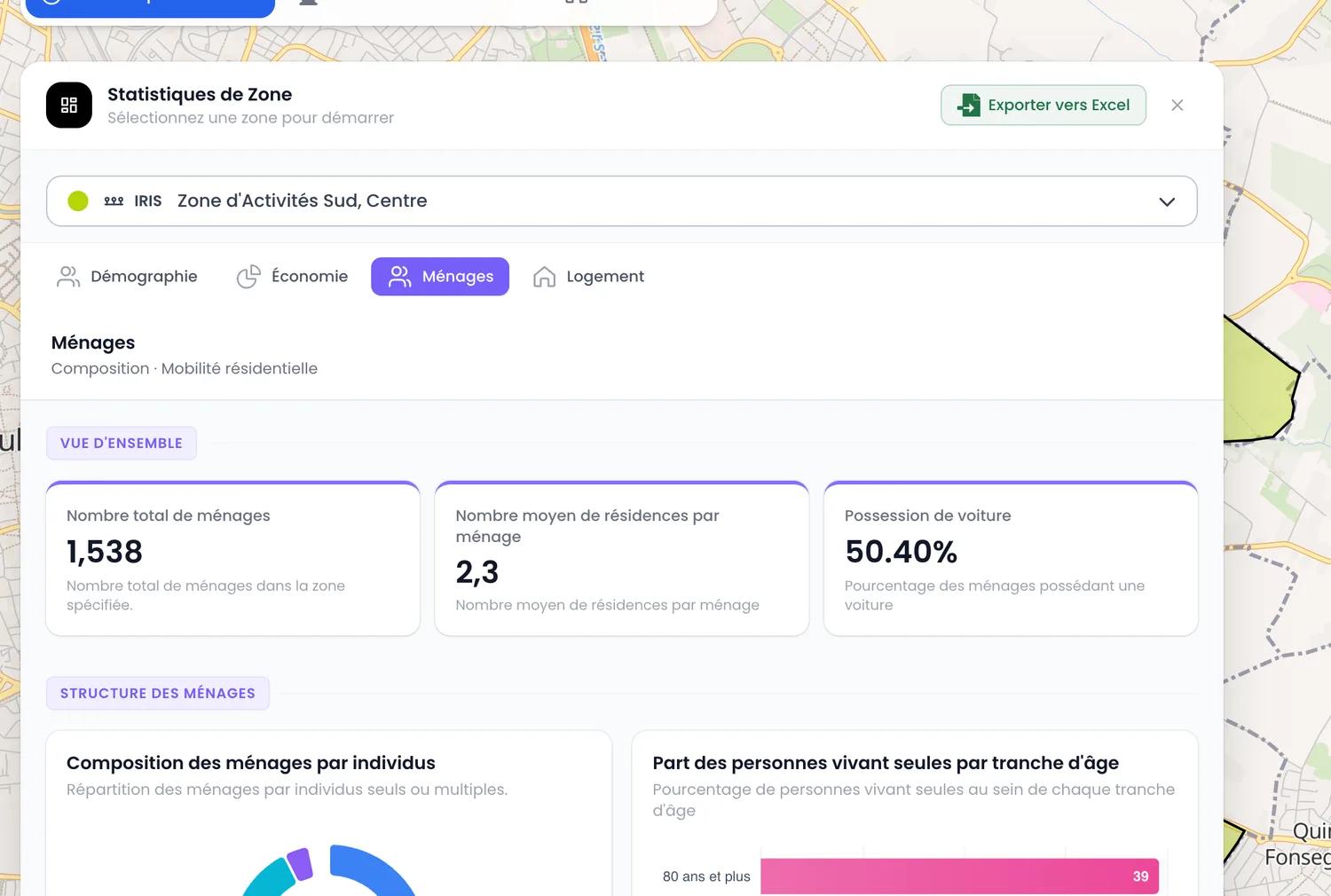1331x896 pixels.
Task: Close the Statistiques de Zone panel
Action: point(1177,106)
